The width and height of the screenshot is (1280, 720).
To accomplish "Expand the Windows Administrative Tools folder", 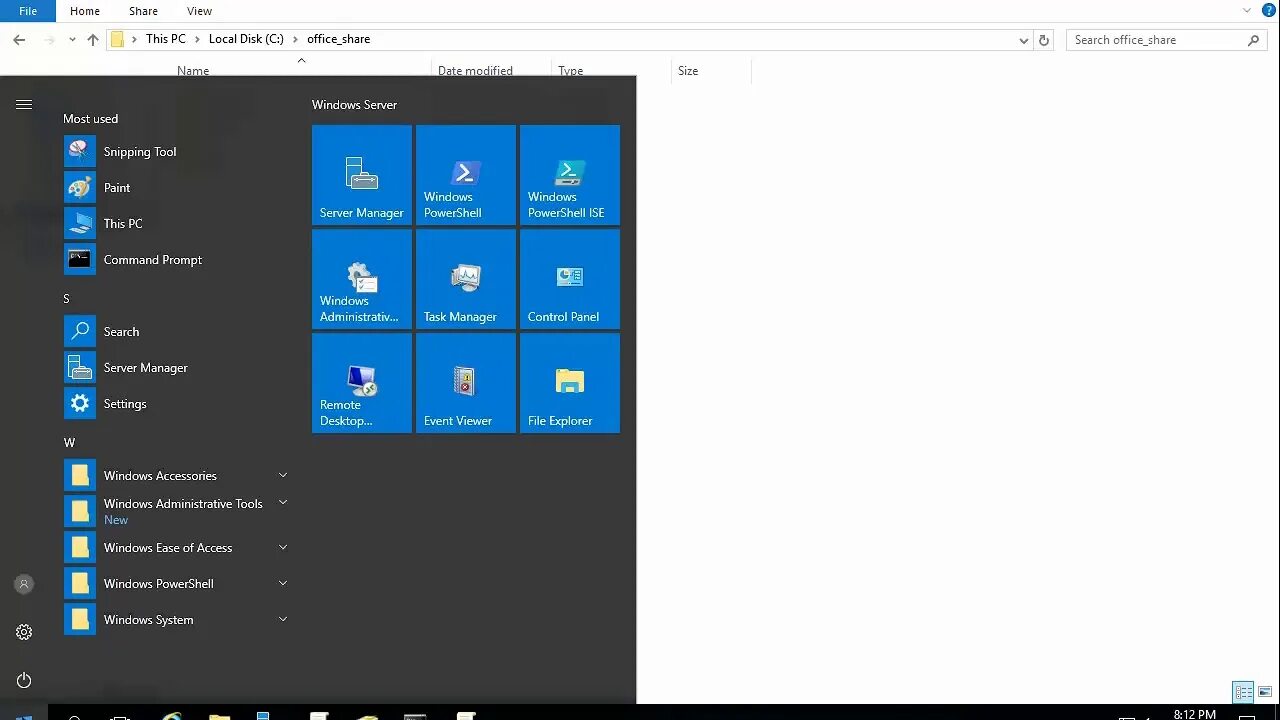I will [283, 502].
